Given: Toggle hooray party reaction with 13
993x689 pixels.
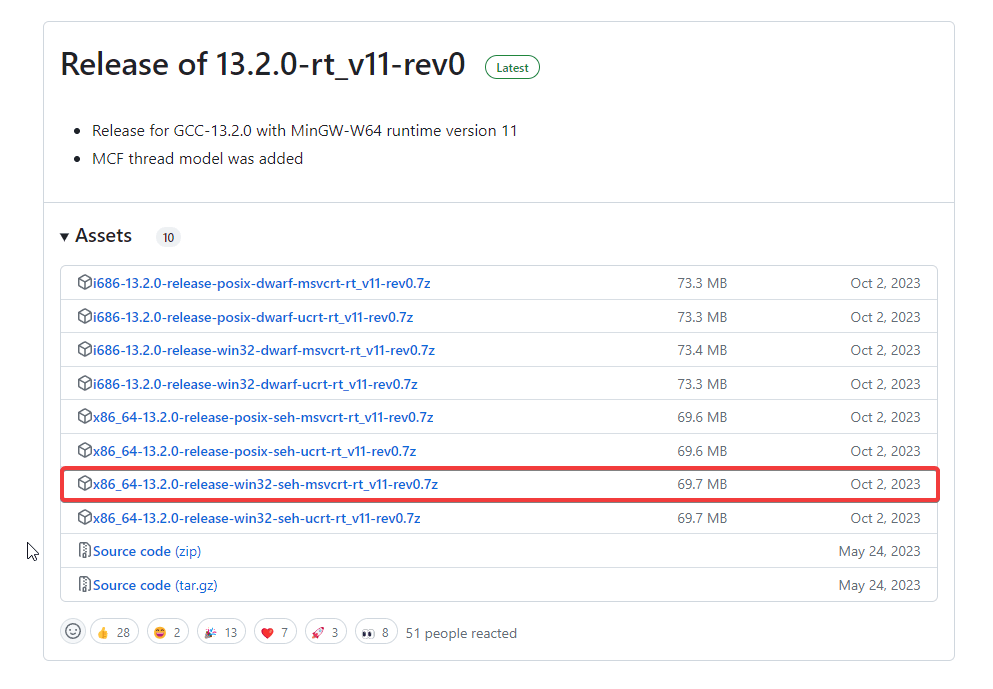Looking at the screenshot, I should (x=221, y=633).
